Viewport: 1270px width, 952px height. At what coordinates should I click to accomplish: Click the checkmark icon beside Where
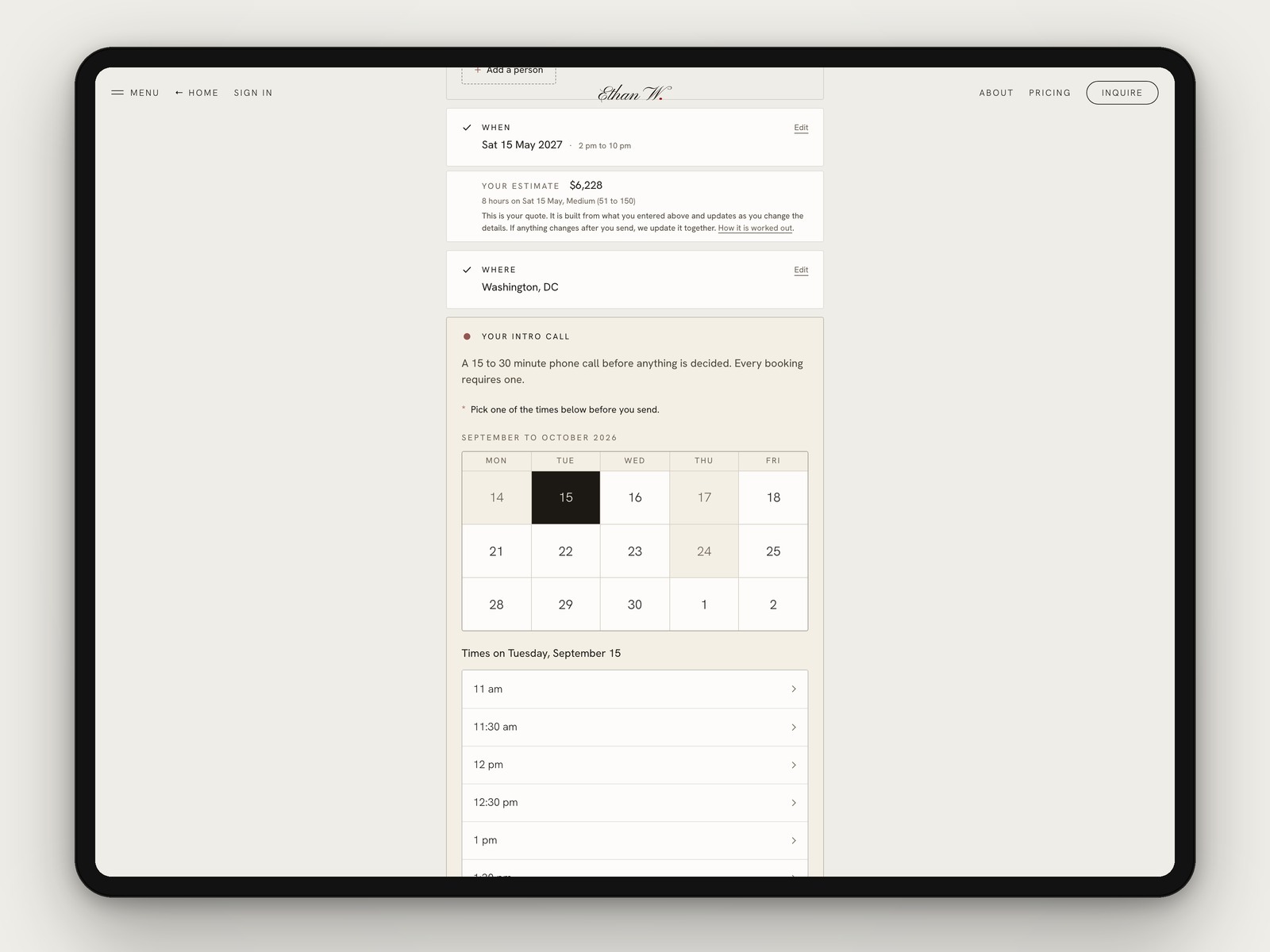[x=467, y=270]
